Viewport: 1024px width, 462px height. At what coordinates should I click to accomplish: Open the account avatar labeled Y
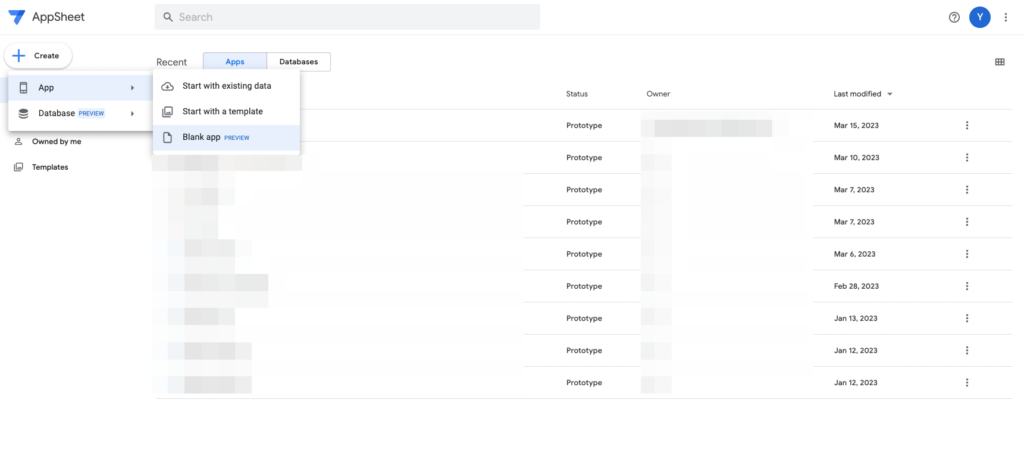click(980, 17)
